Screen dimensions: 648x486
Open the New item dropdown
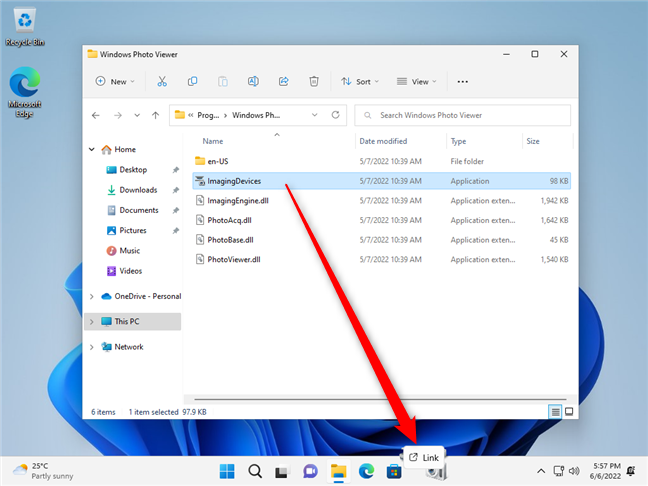tap(115, 81)
